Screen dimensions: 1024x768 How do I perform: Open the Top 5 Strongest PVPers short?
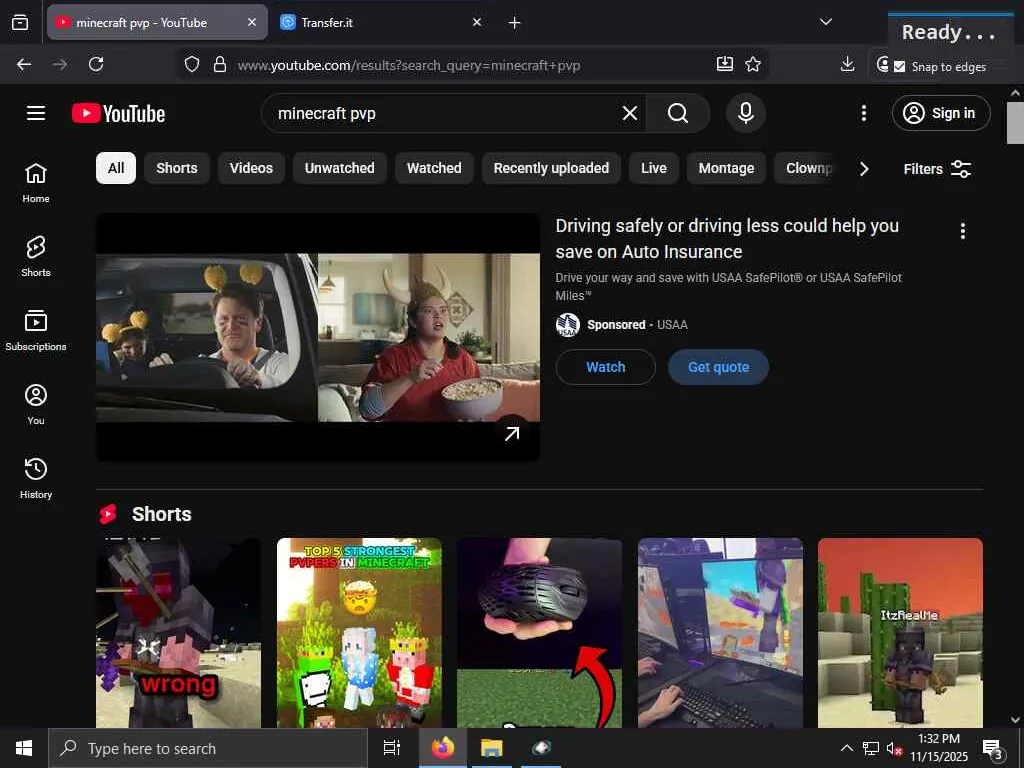click(359, 632)
